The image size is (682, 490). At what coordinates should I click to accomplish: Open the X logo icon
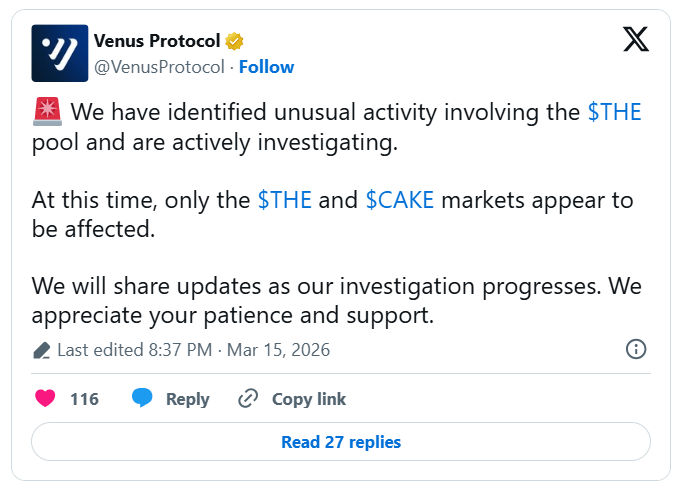click(x=635, y=39)
